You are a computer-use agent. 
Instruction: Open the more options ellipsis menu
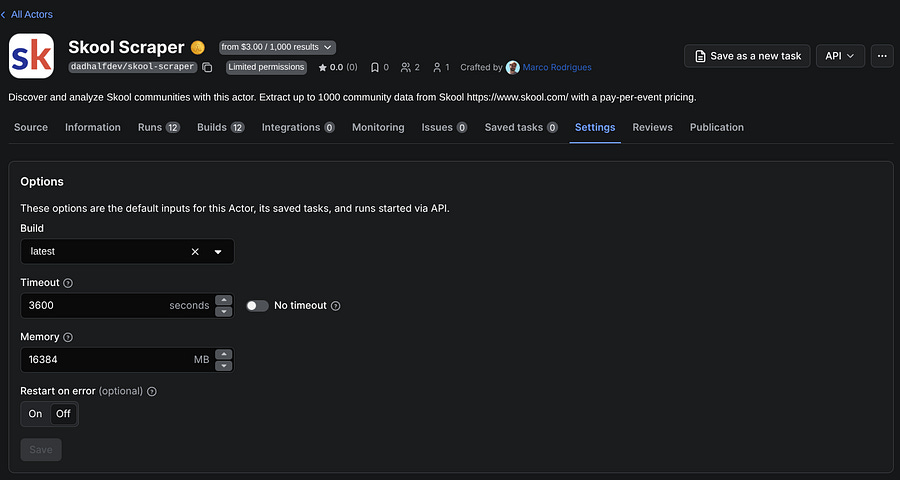pyautogui.click(x=882, y=56)
